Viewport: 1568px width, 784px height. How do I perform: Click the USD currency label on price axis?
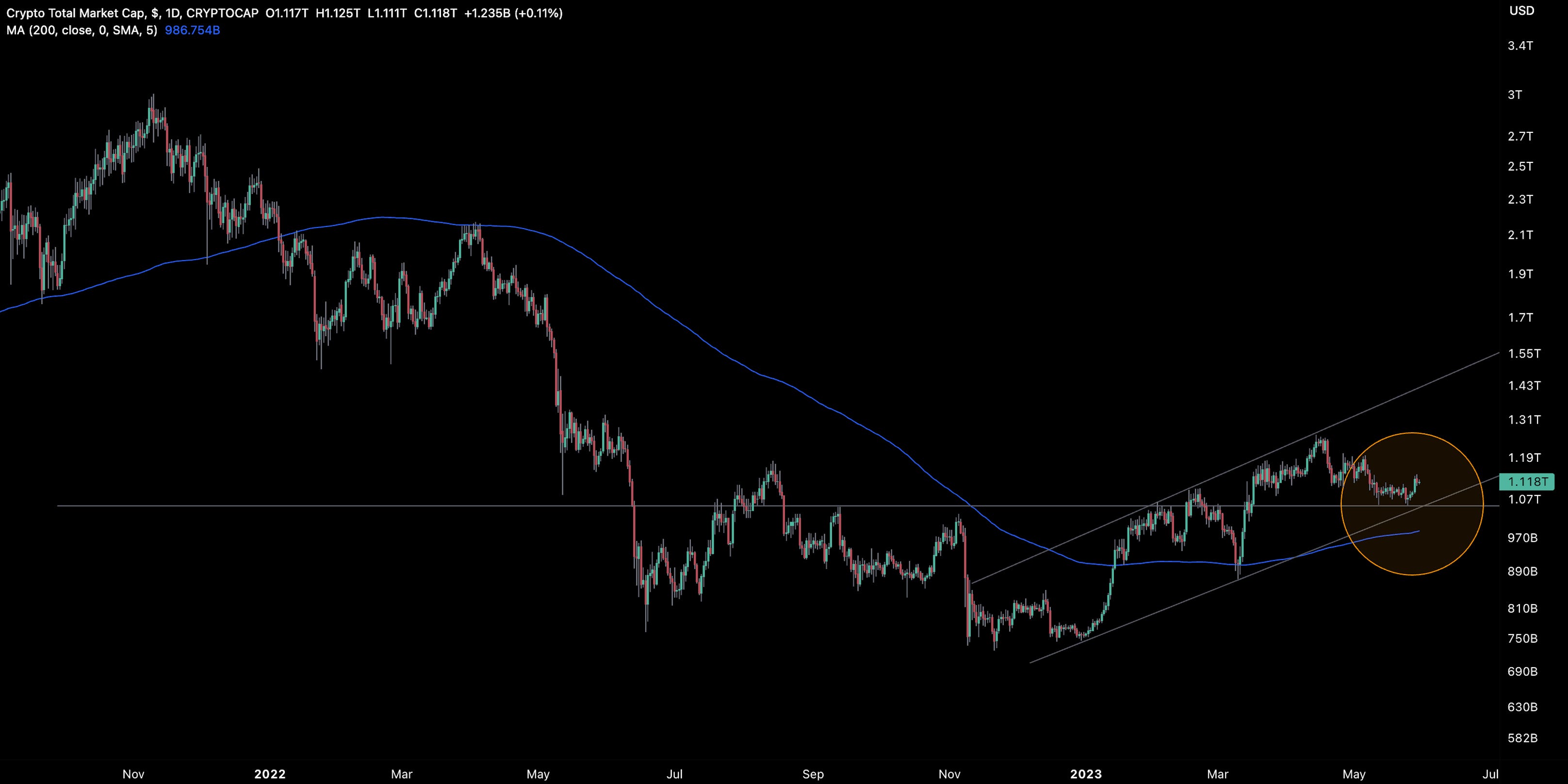[x=1521, y=11]
